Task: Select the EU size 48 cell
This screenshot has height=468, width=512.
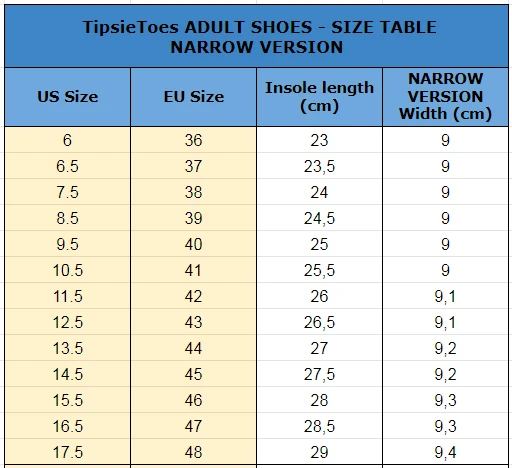Action: (x=194, y=452)
